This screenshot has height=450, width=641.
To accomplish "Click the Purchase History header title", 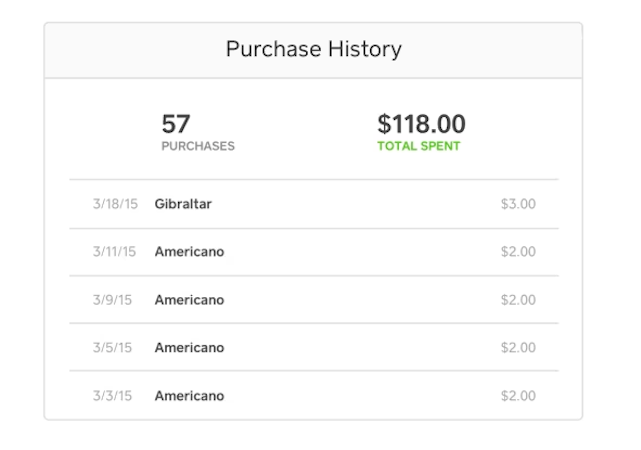I will coord(313,49).
